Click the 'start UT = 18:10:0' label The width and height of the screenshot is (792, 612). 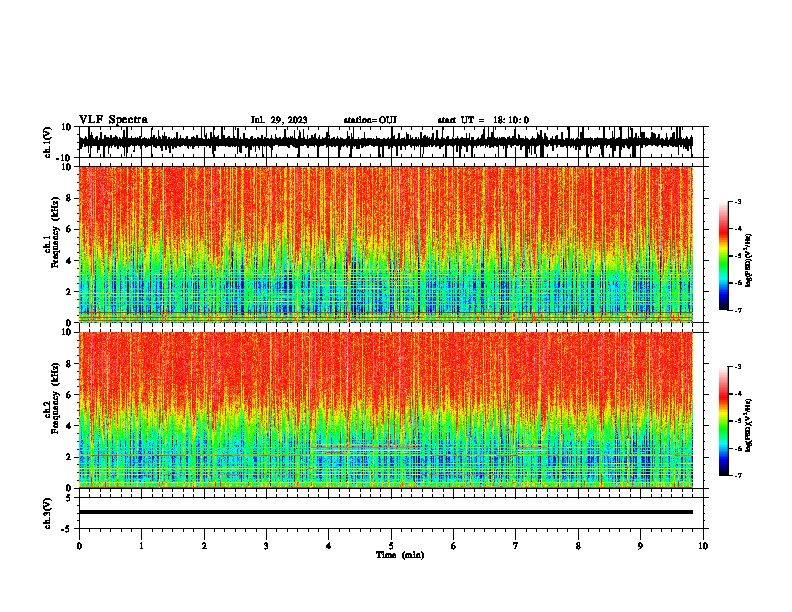tap(483, 120)
